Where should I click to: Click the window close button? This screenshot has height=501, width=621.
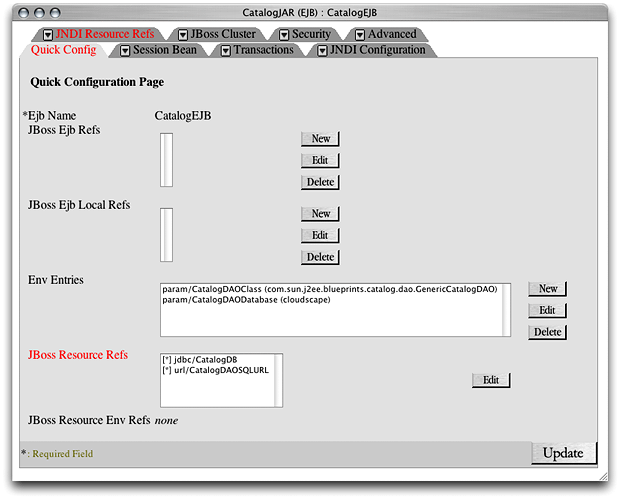point(24,13)
